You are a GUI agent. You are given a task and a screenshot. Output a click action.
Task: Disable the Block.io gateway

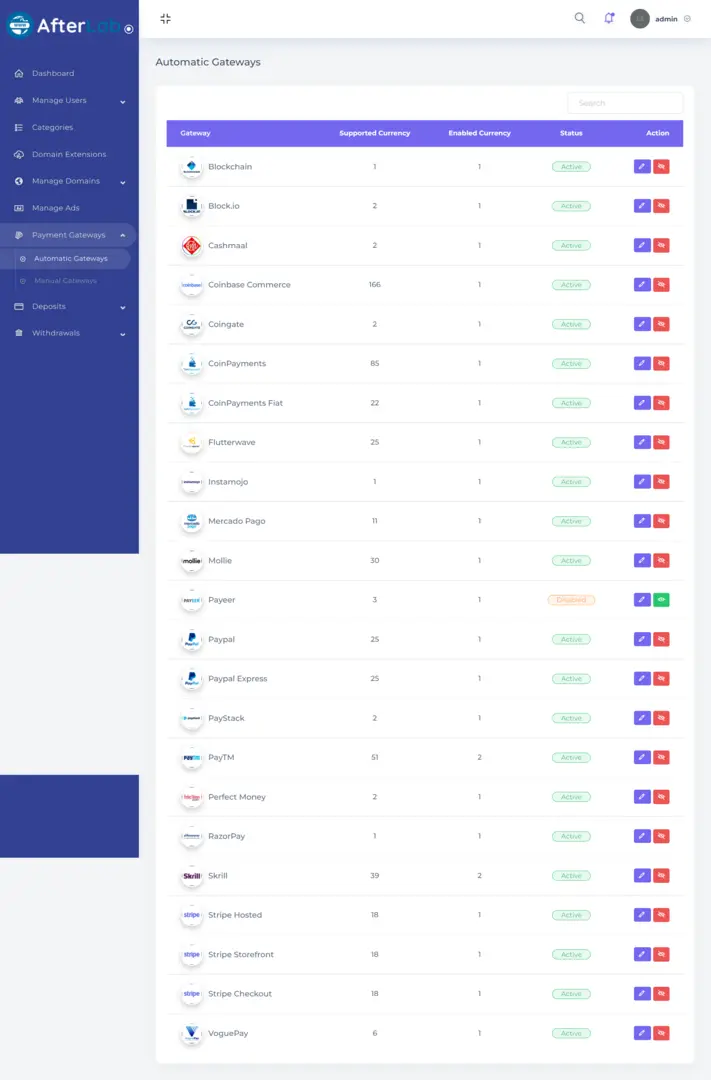tap(661, 206)
